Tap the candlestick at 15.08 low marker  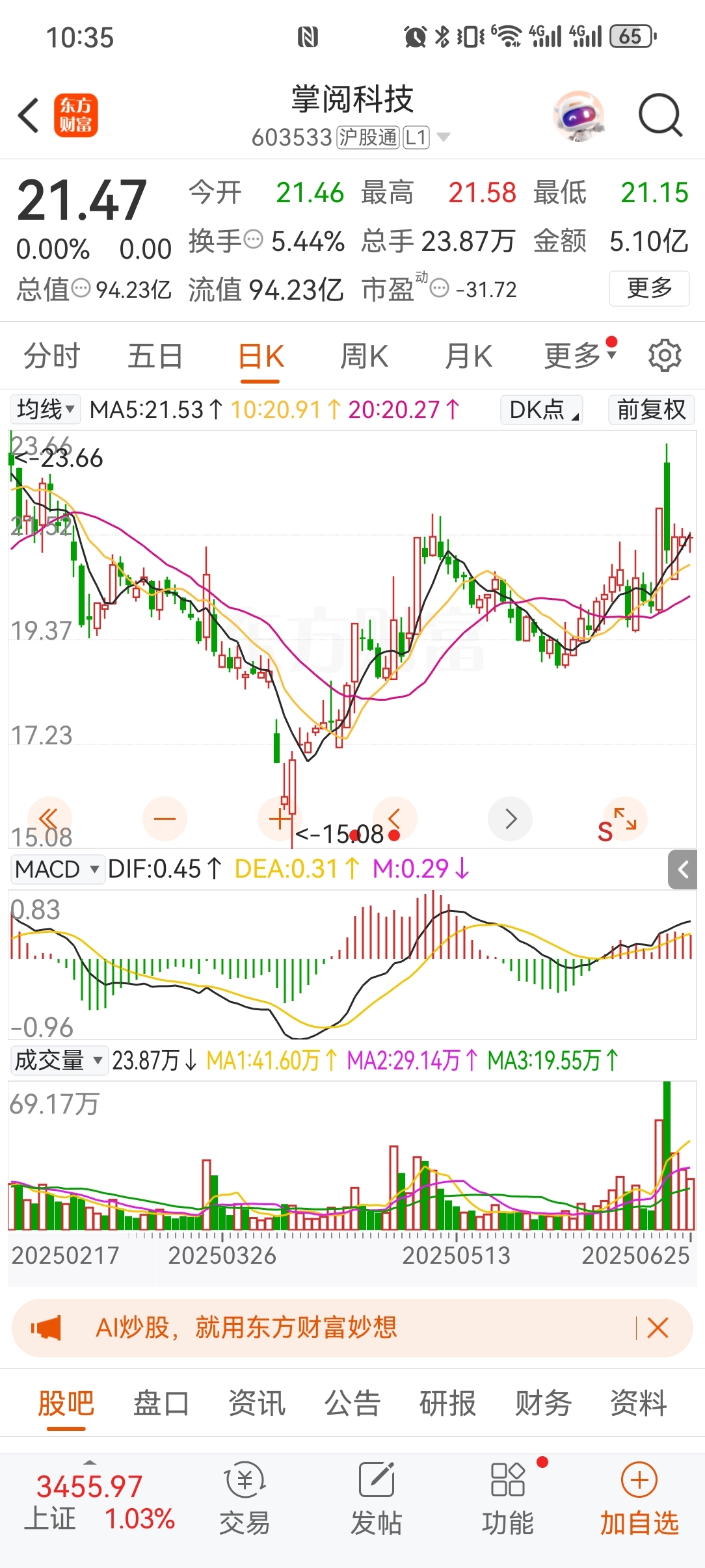click(292, 800)
